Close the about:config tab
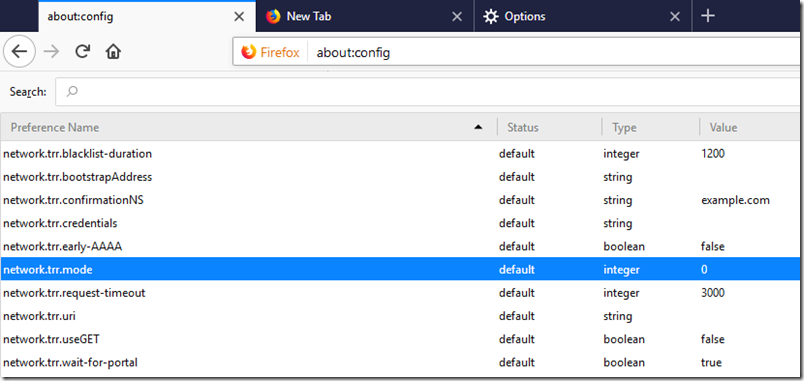The width and height of the screenshot is (804, 381). click(239, 17)
